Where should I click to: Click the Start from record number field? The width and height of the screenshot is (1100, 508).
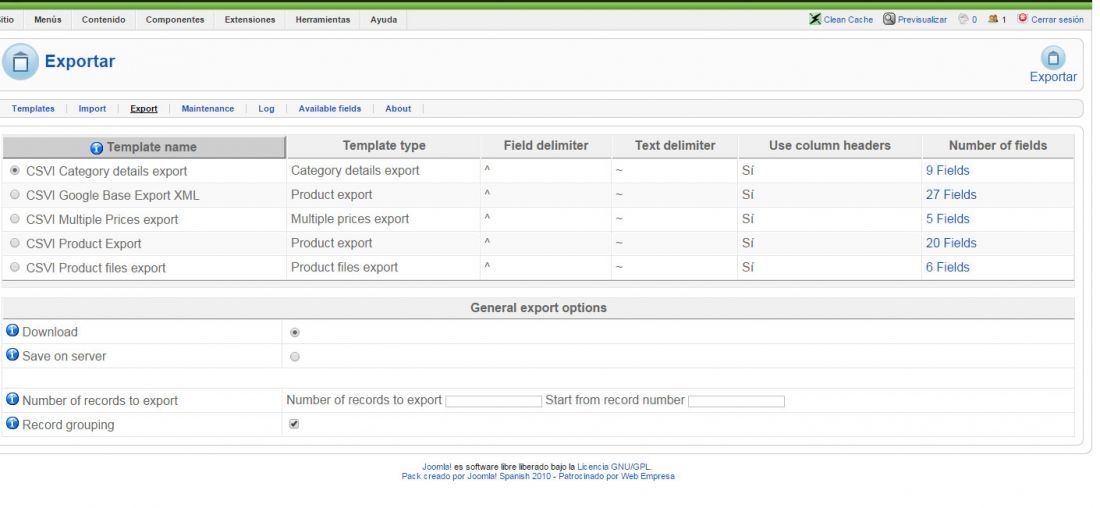736,401
